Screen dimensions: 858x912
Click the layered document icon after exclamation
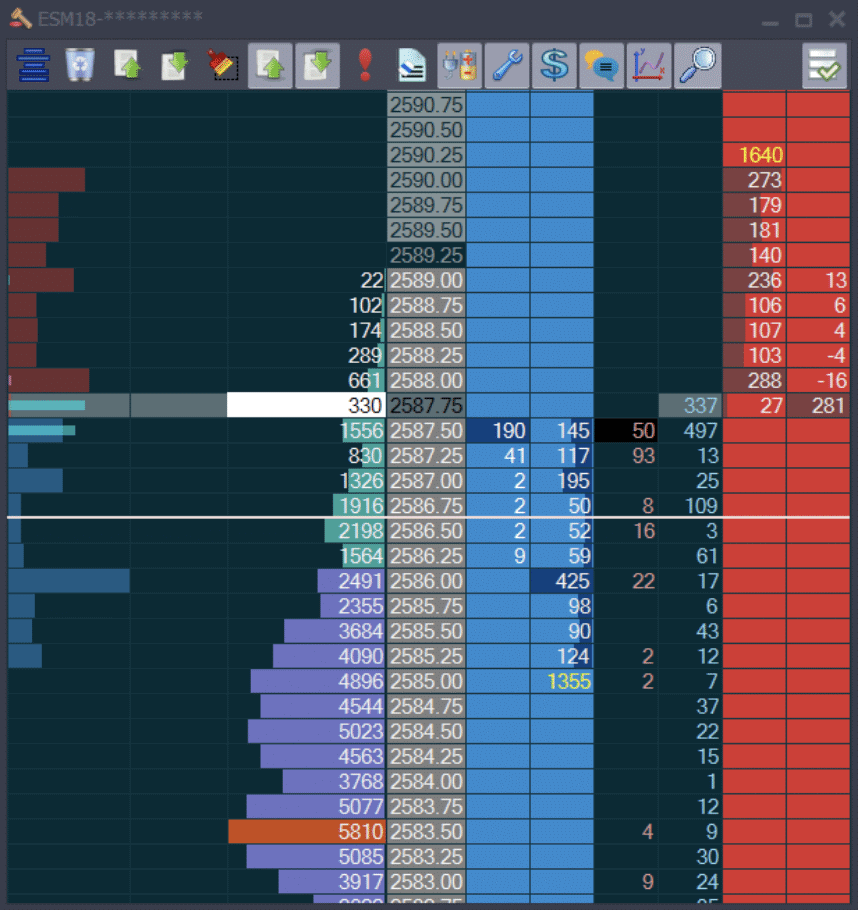pos(411,66)
